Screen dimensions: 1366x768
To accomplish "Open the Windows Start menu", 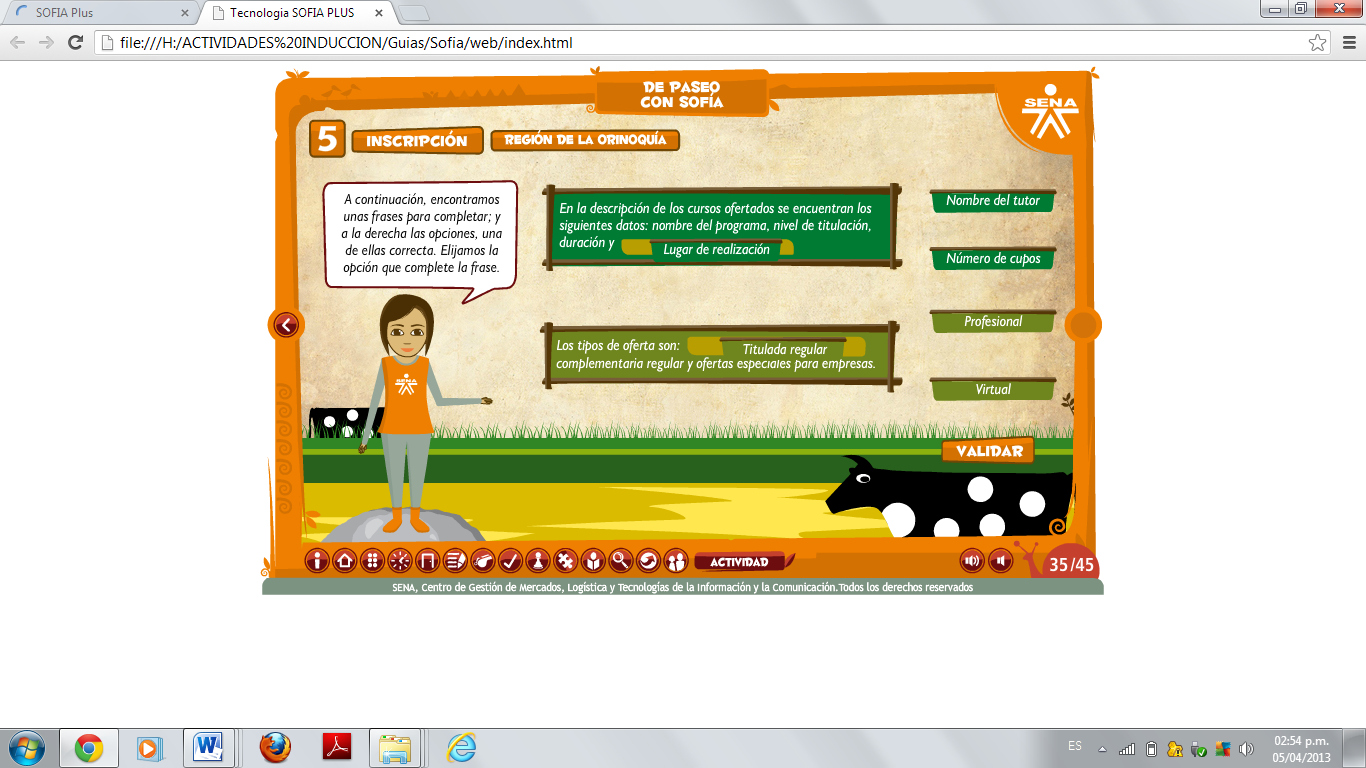I will point(26,748).
